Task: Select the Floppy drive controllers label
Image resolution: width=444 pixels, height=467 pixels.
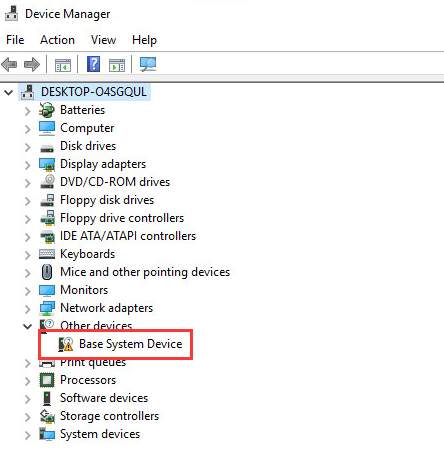Action: point(122,218)
